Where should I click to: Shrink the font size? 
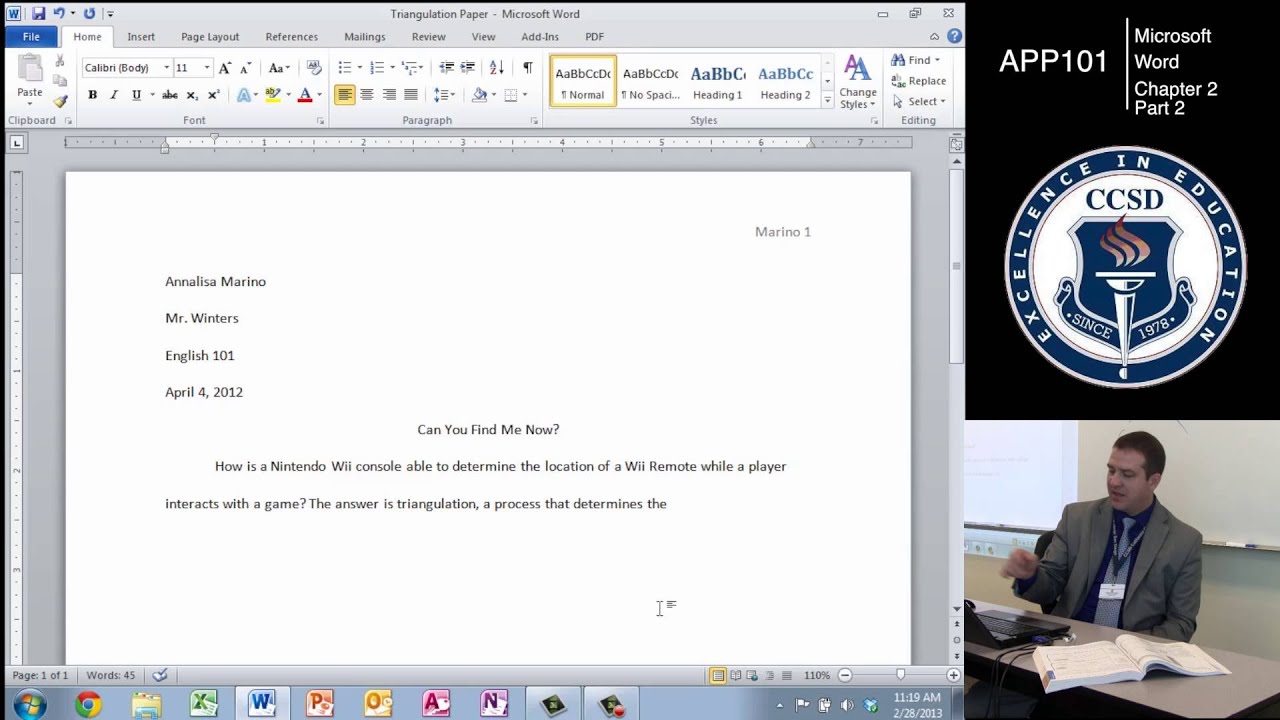click(245, 68)
